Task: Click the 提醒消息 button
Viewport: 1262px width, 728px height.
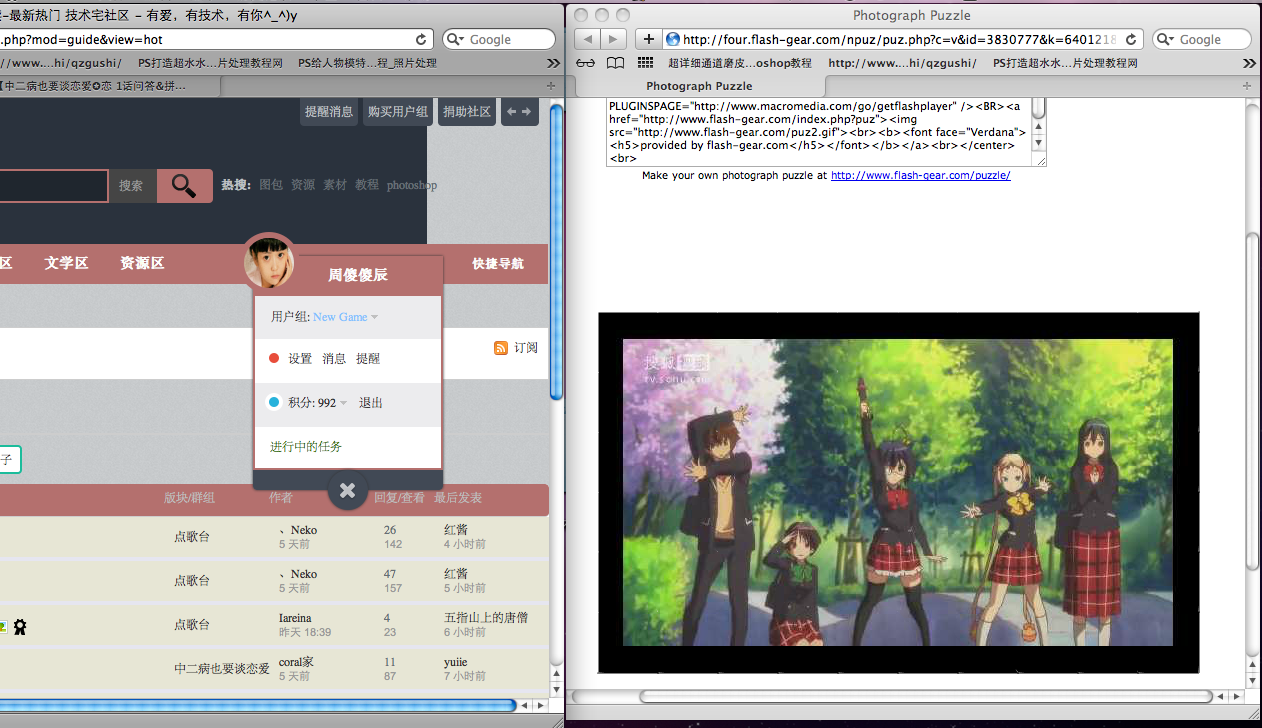Action: point(329,112)
